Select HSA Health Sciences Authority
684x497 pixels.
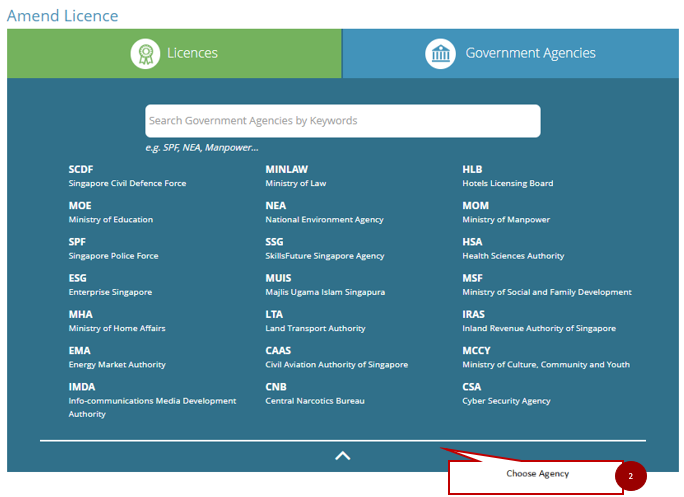tap(512, 248)
